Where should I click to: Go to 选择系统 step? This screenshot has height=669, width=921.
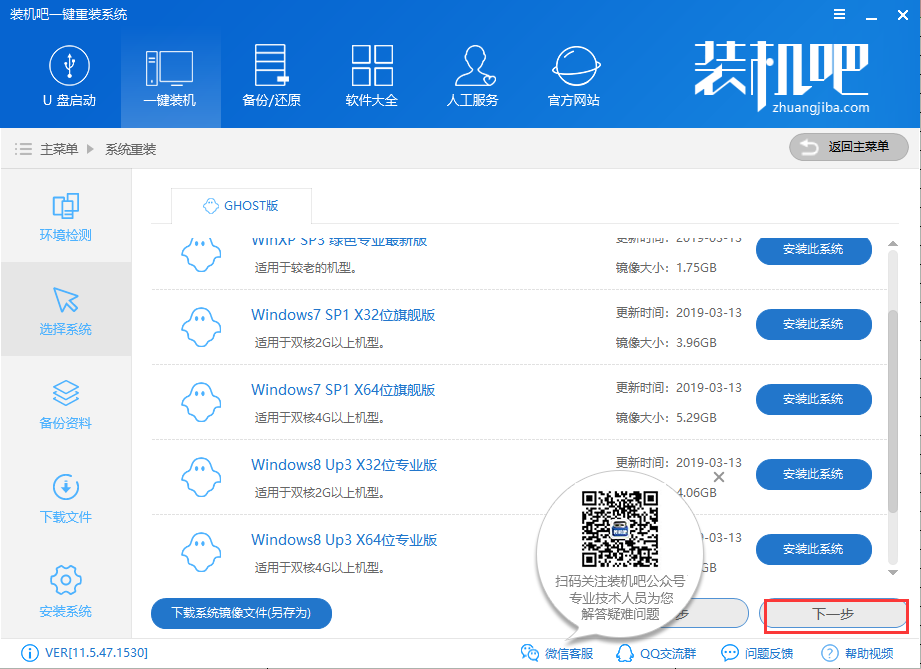[66, 310]
